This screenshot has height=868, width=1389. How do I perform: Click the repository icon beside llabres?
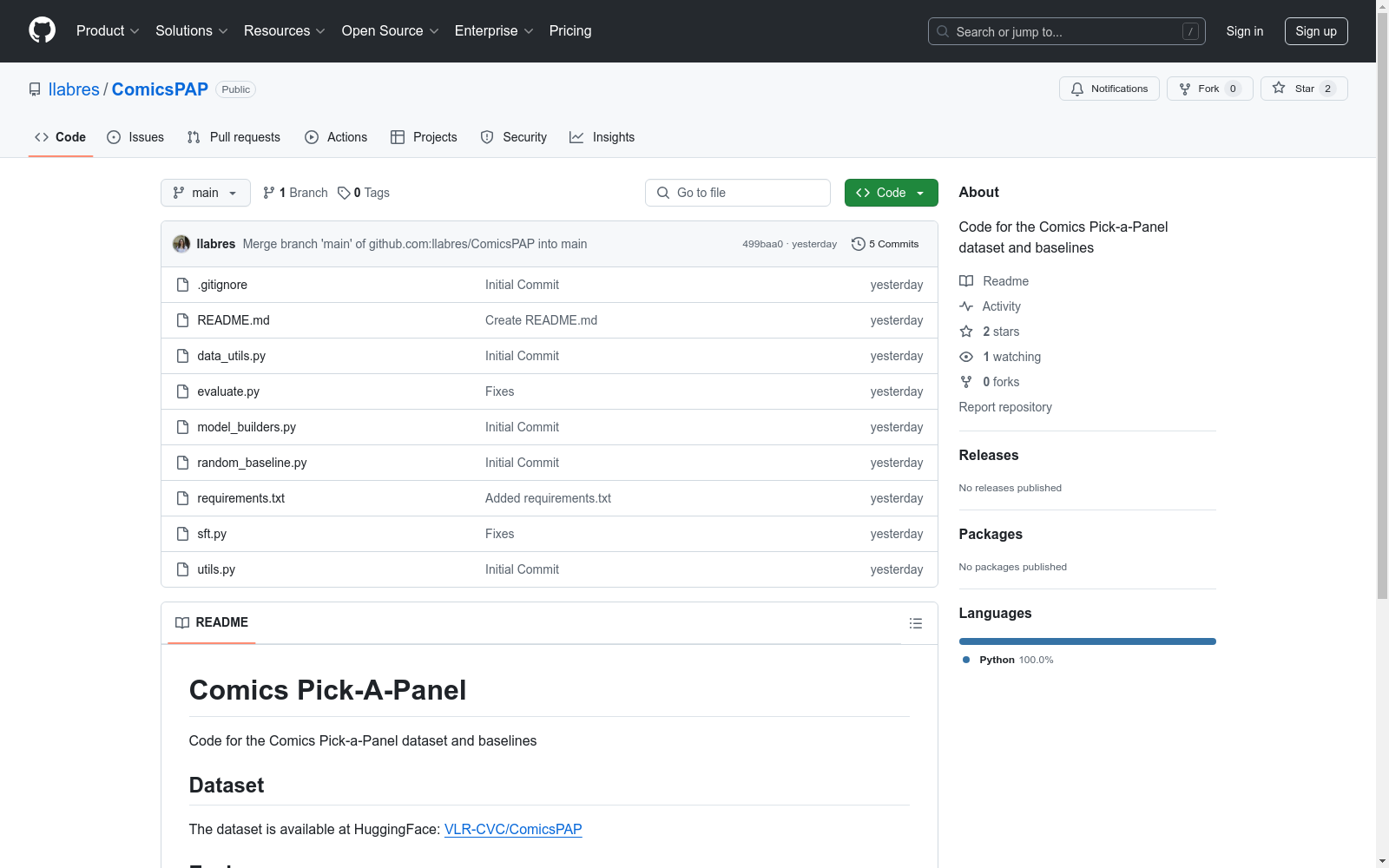pos(35,89)
